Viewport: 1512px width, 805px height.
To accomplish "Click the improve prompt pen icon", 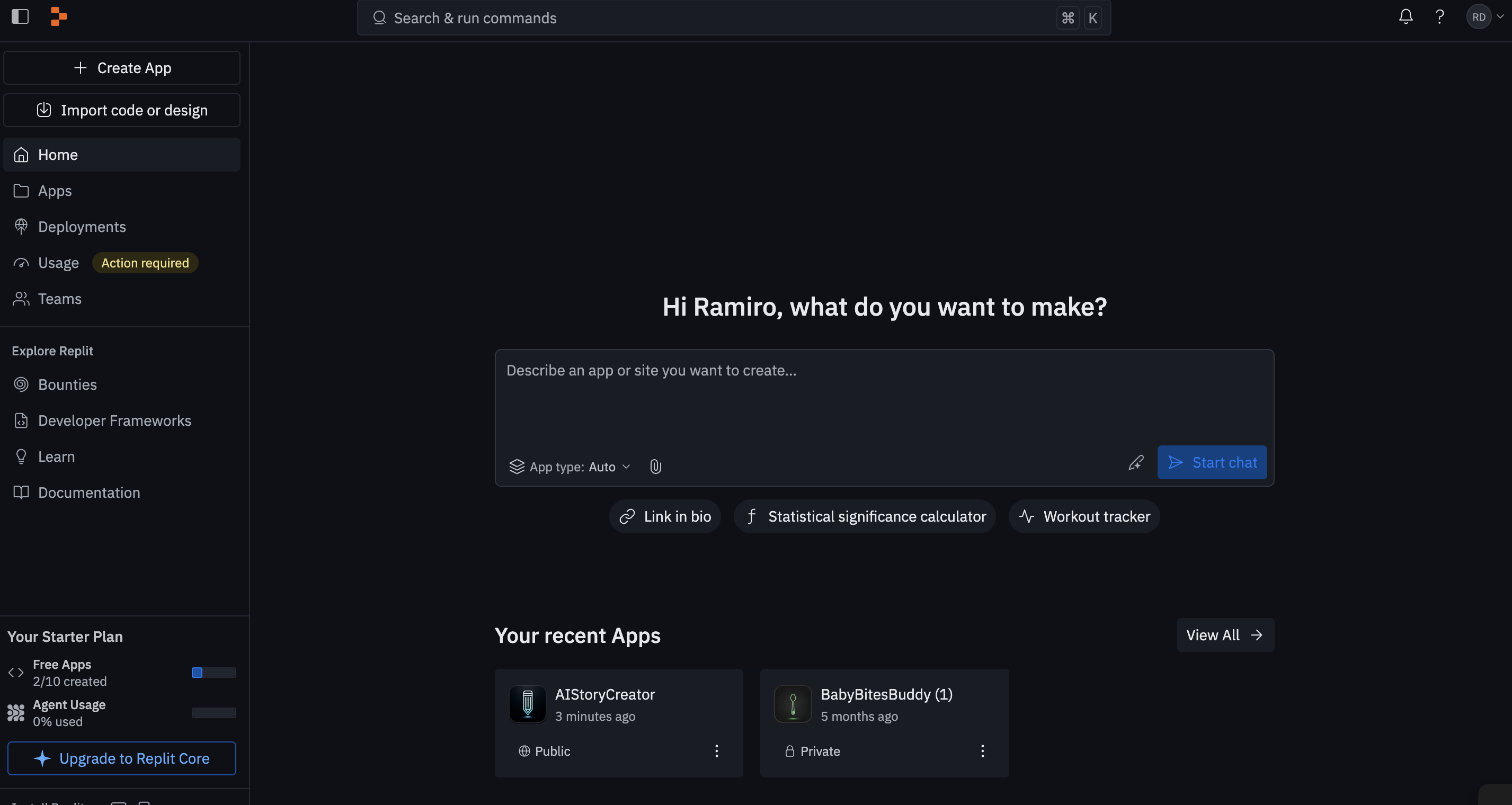I will pos(1136,462).
